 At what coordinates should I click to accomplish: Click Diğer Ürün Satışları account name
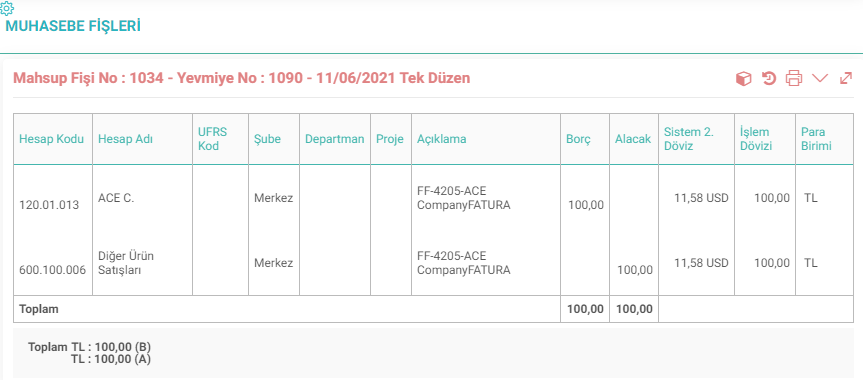(124, 263)
